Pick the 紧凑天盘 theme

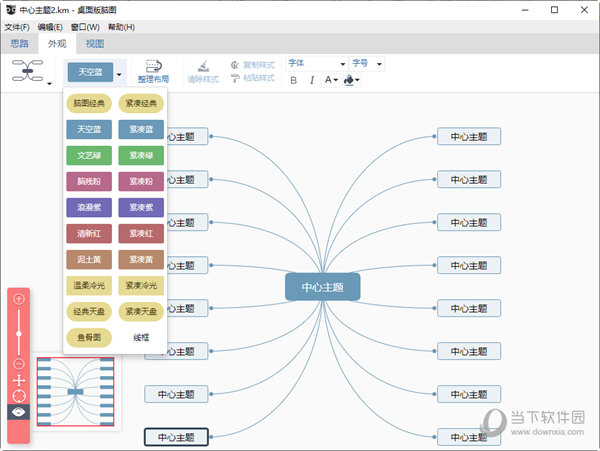point(141,311)
